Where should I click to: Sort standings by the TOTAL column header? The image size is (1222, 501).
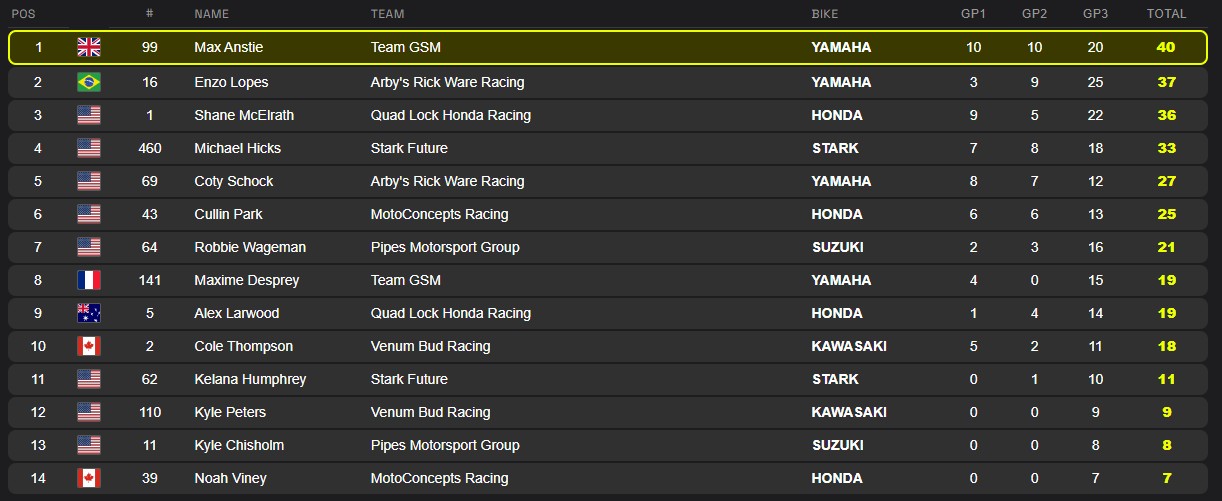1166,14
